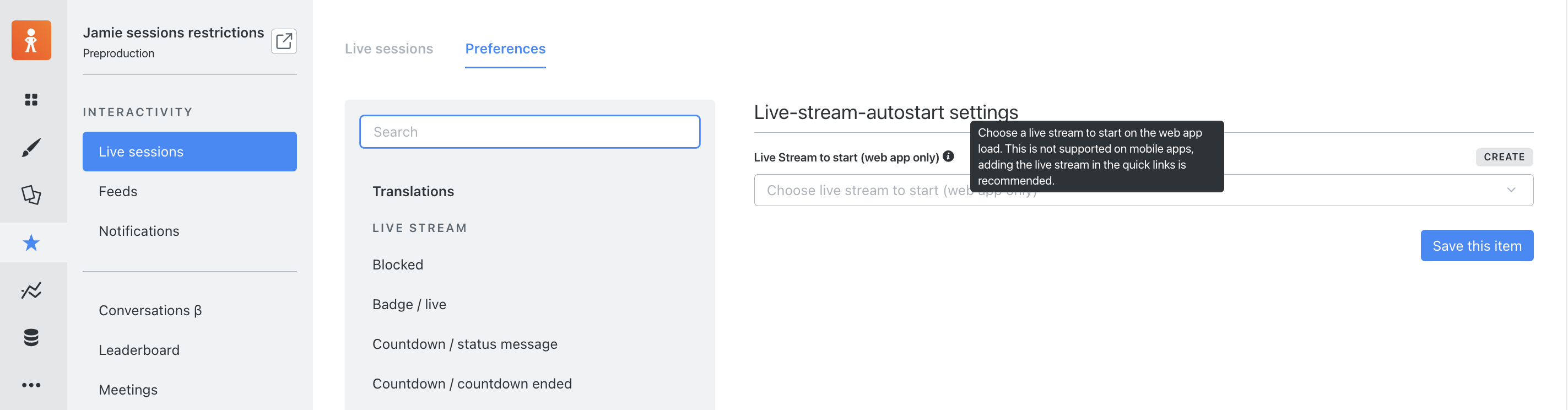Screen dimensions: 1568x410
Task: Click the star interactivity icon
Action: (31, 242)
